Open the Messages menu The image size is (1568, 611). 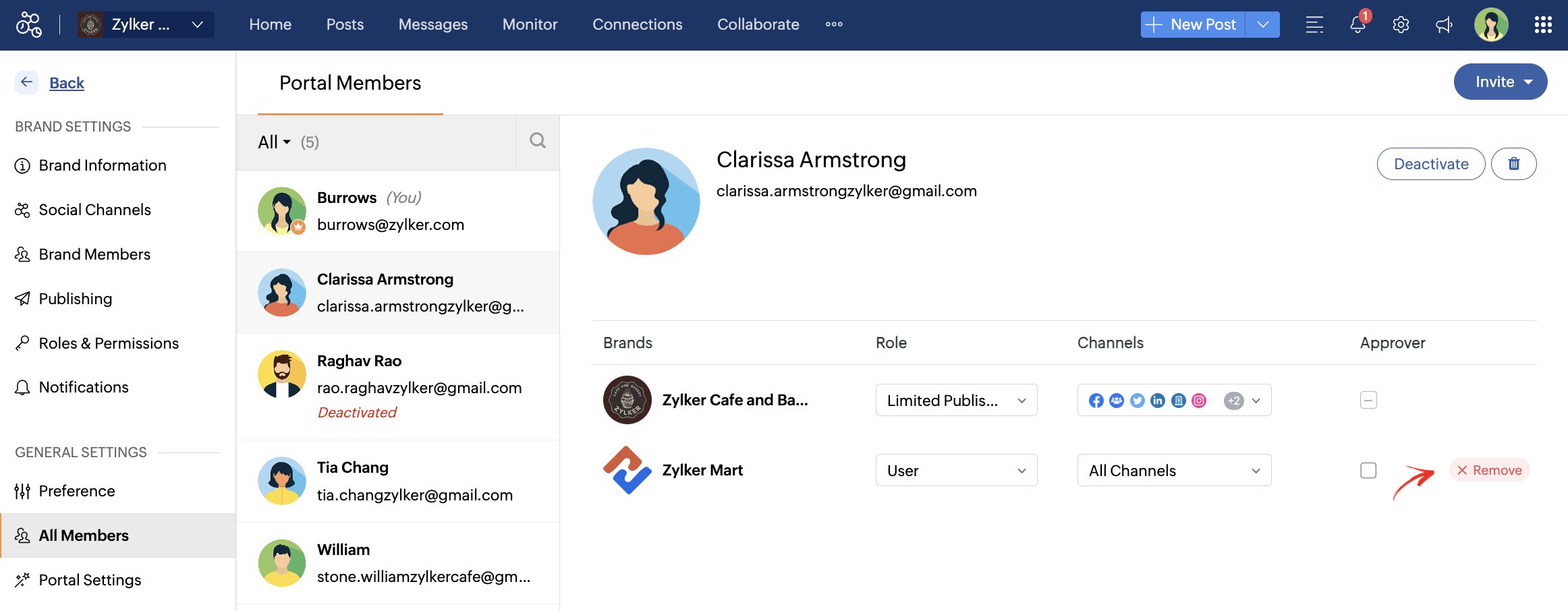[433, 24]
